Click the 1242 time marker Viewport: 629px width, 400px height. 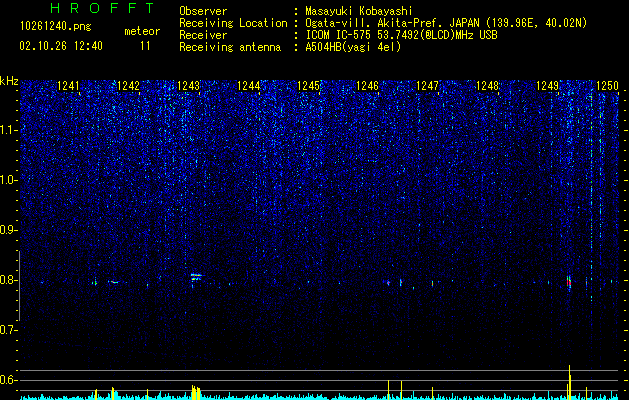pyautogui.click(x=128, y=86)
